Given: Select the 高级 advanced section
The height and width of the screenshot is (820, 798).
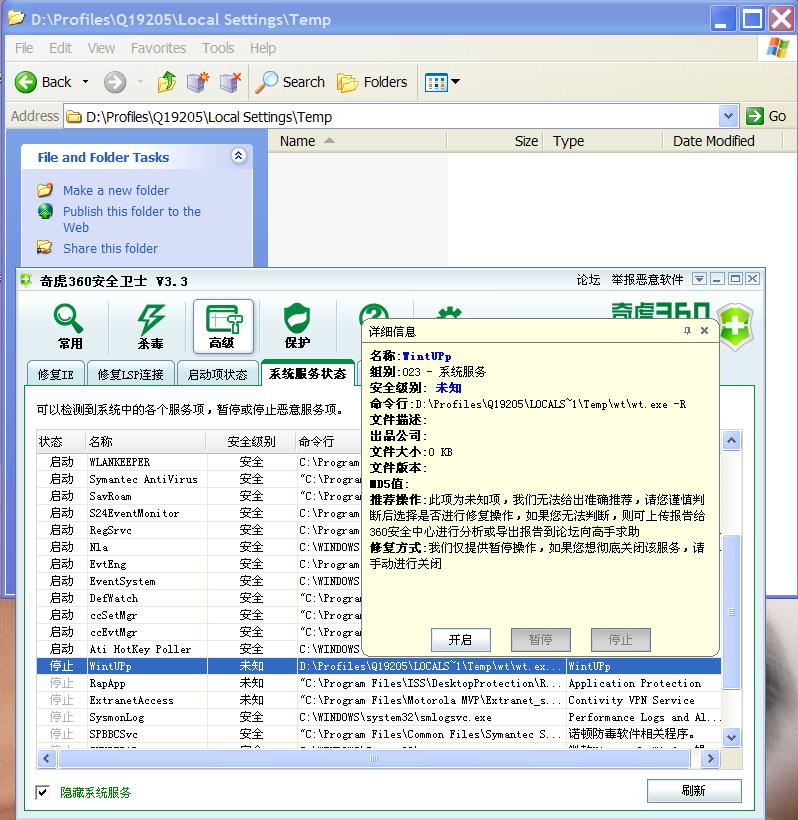Looking at the screenshot, I should (223, 326).
